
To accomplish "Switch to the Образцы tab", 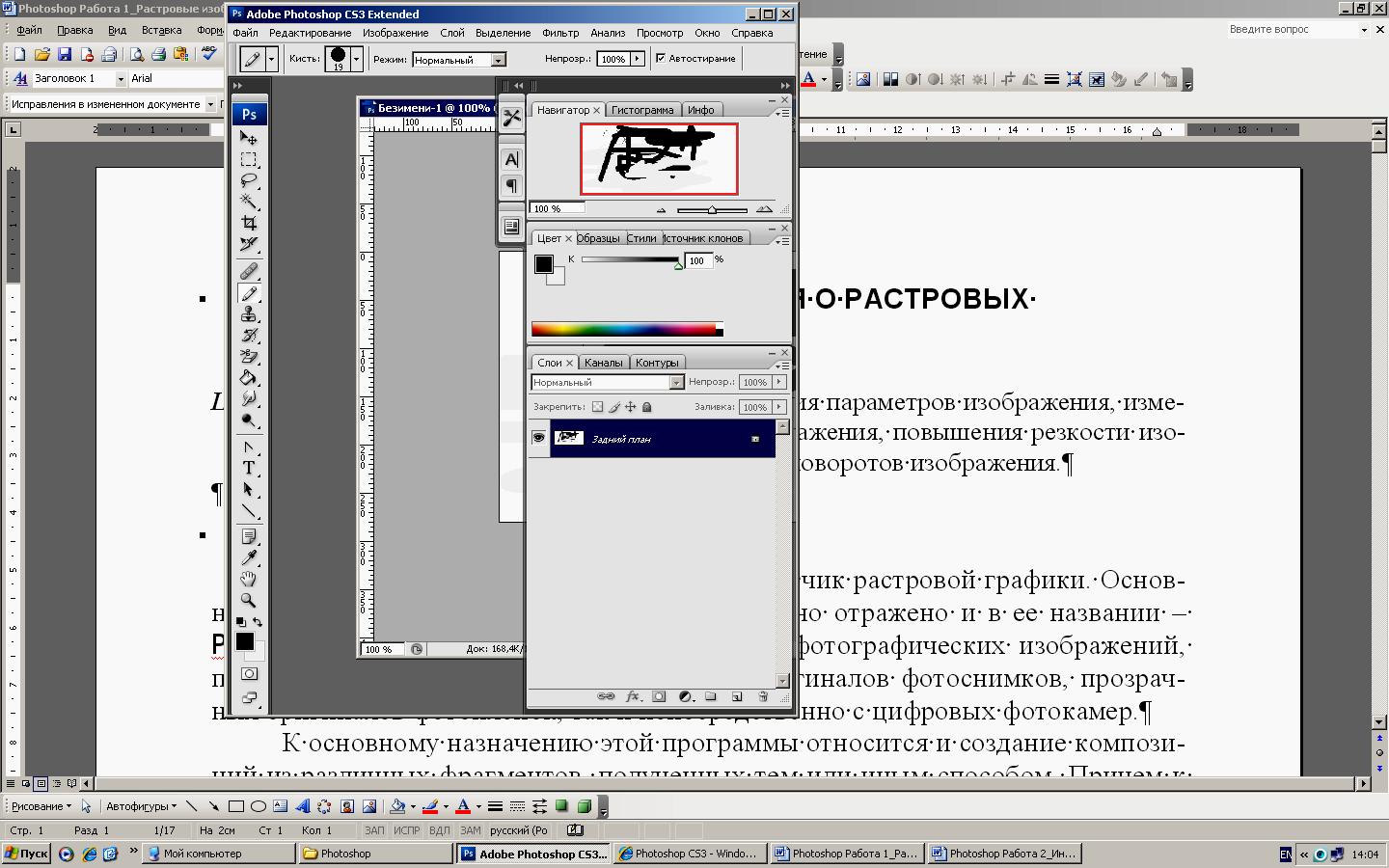I will click(x=598, y=238).
